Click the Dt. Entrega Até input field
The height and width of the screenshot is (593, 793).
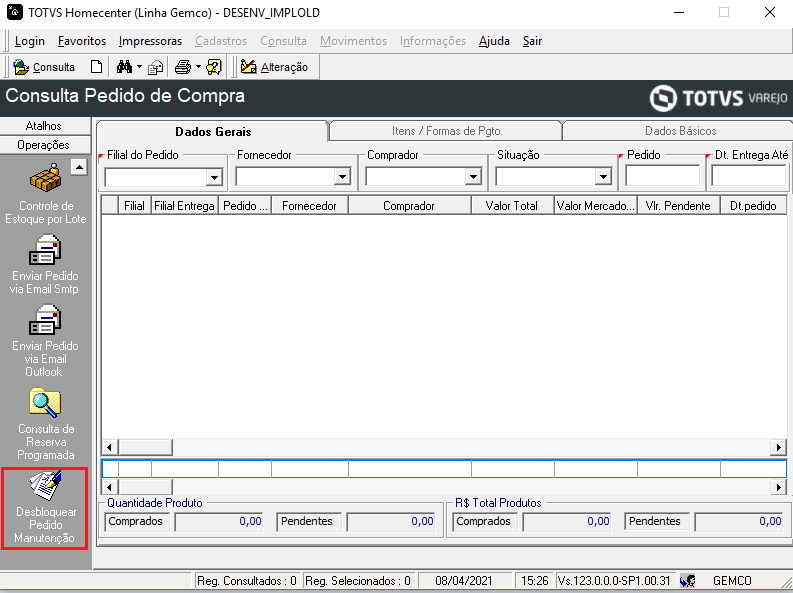pyautogui.click(x=750, y=176)
